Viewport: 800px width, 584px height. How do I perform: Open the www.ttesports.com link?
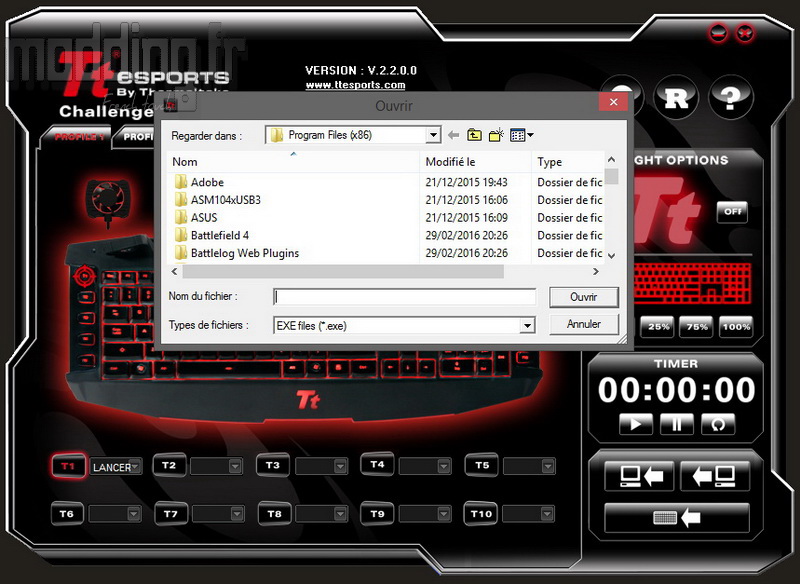point(355,85)
